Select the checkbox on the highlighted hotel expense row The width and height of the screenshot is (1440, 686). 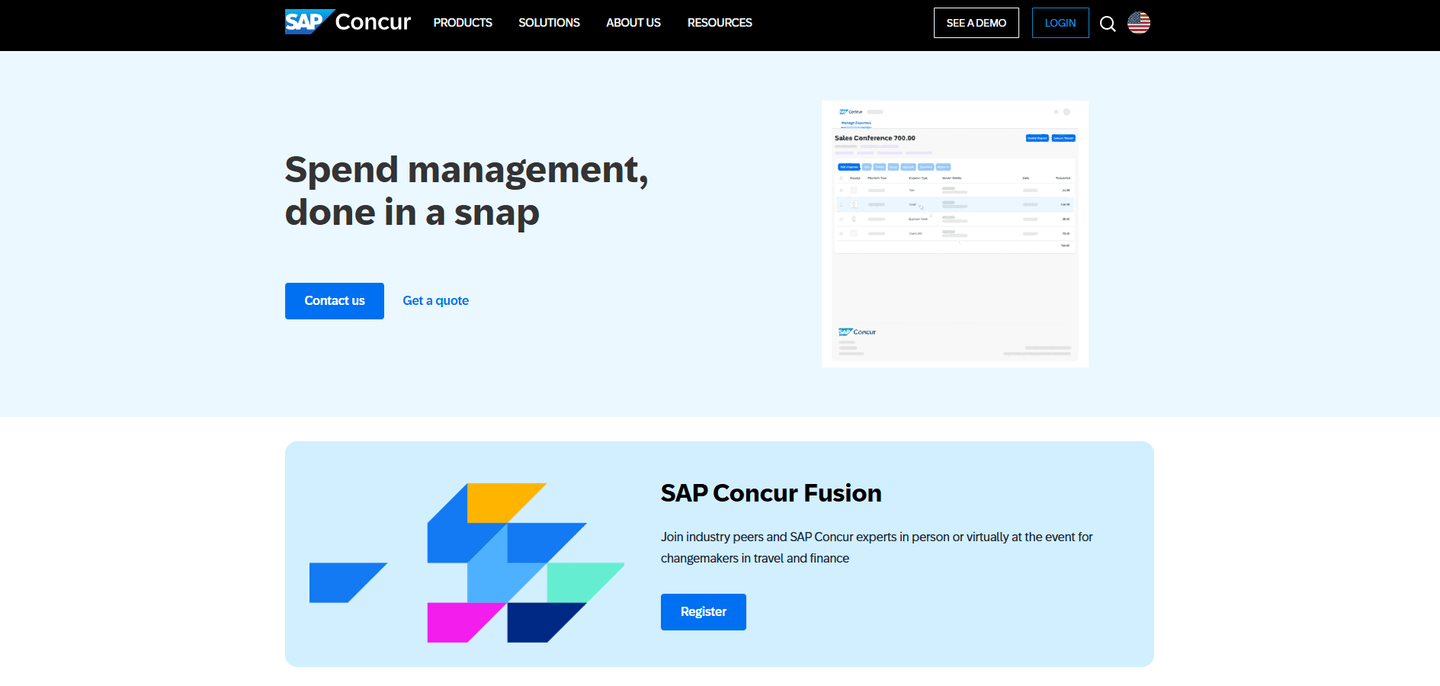pos(842,204)
